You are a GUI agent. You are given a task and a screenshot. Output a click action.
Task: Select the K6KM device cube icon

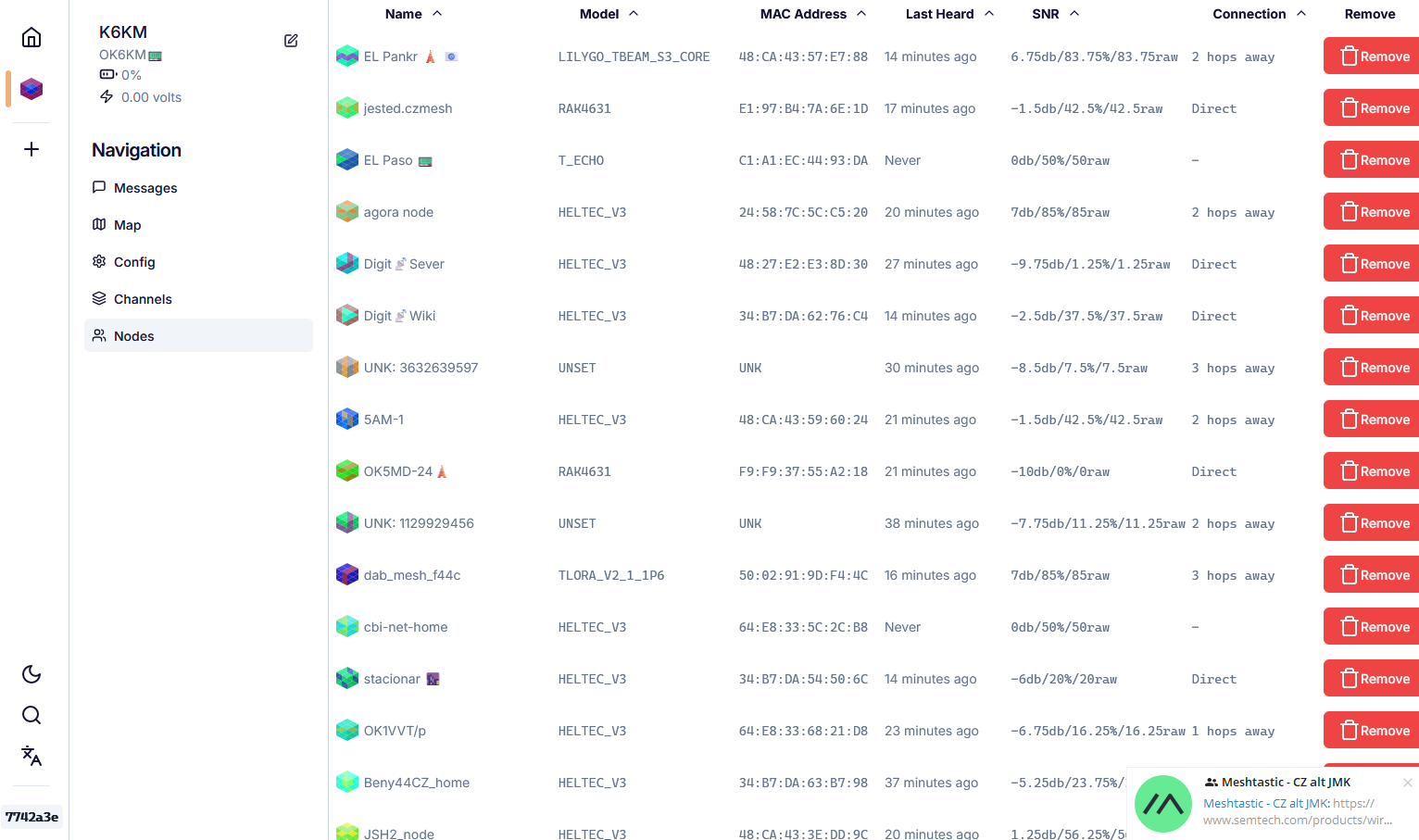point(31,89)
